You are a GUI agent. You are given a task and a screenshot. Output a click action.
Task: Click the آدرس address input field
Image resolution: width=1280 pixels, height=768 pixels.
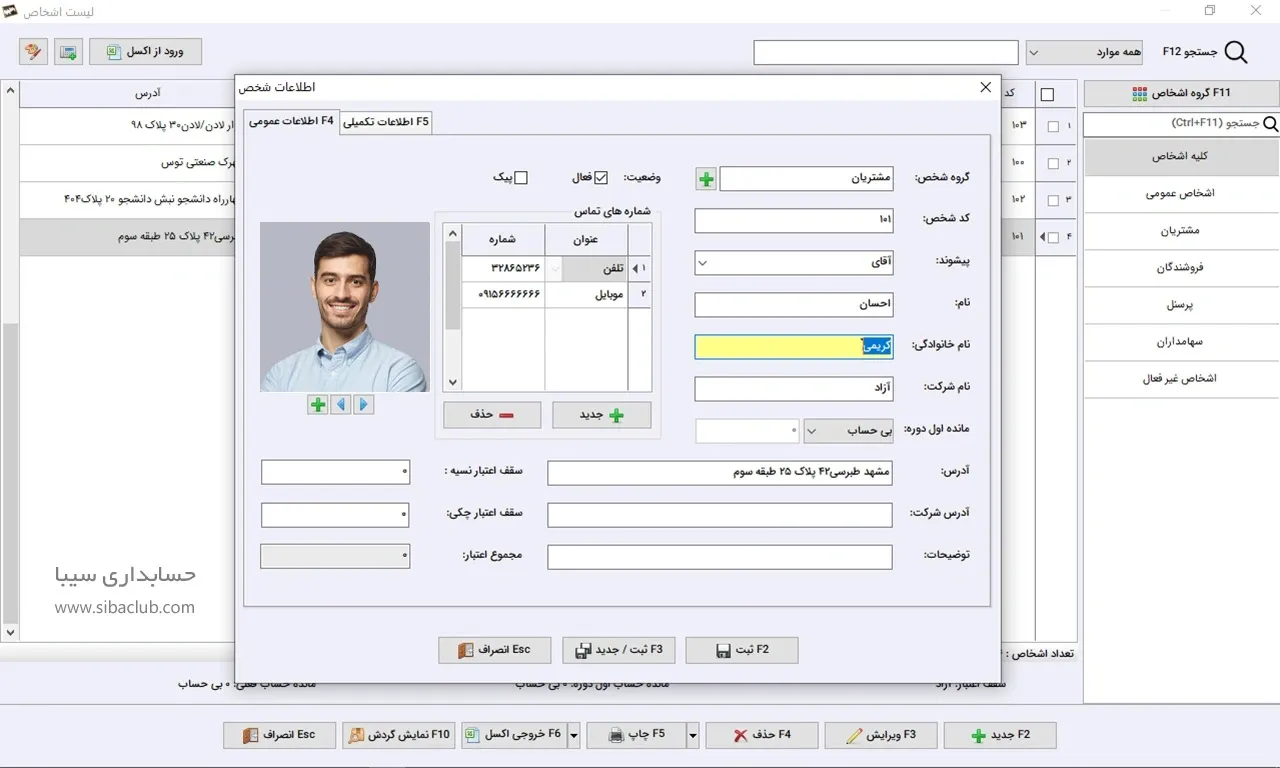(x=719, y=473)
